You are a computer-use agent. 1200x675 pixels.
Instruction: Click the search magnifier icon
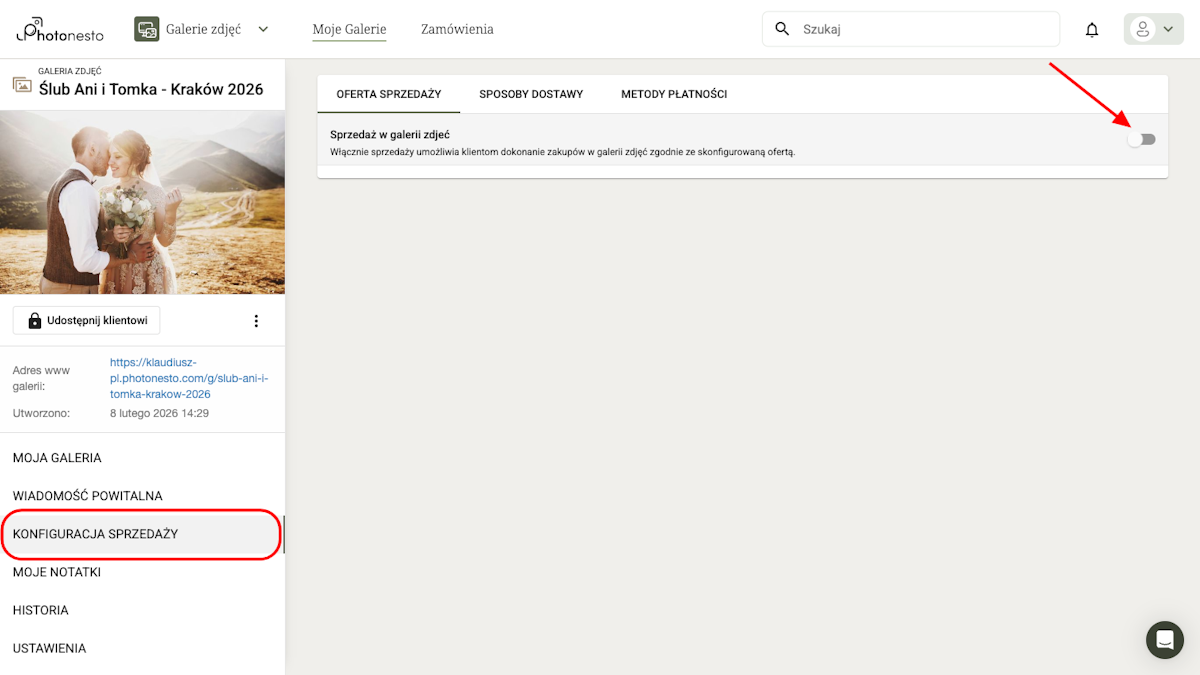781,29
